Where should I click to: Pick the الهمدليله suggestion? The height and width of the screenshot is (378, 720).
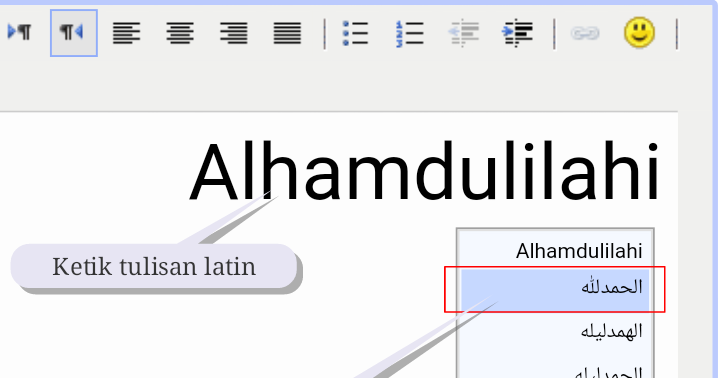(555, 331)
